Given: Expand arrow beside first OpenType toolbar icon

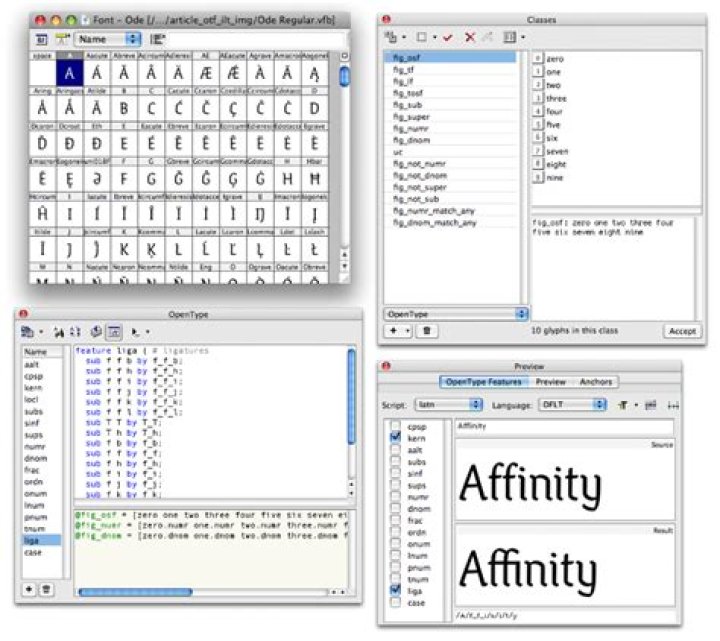Looking at the screenshot, I should [x=41, y=332].
